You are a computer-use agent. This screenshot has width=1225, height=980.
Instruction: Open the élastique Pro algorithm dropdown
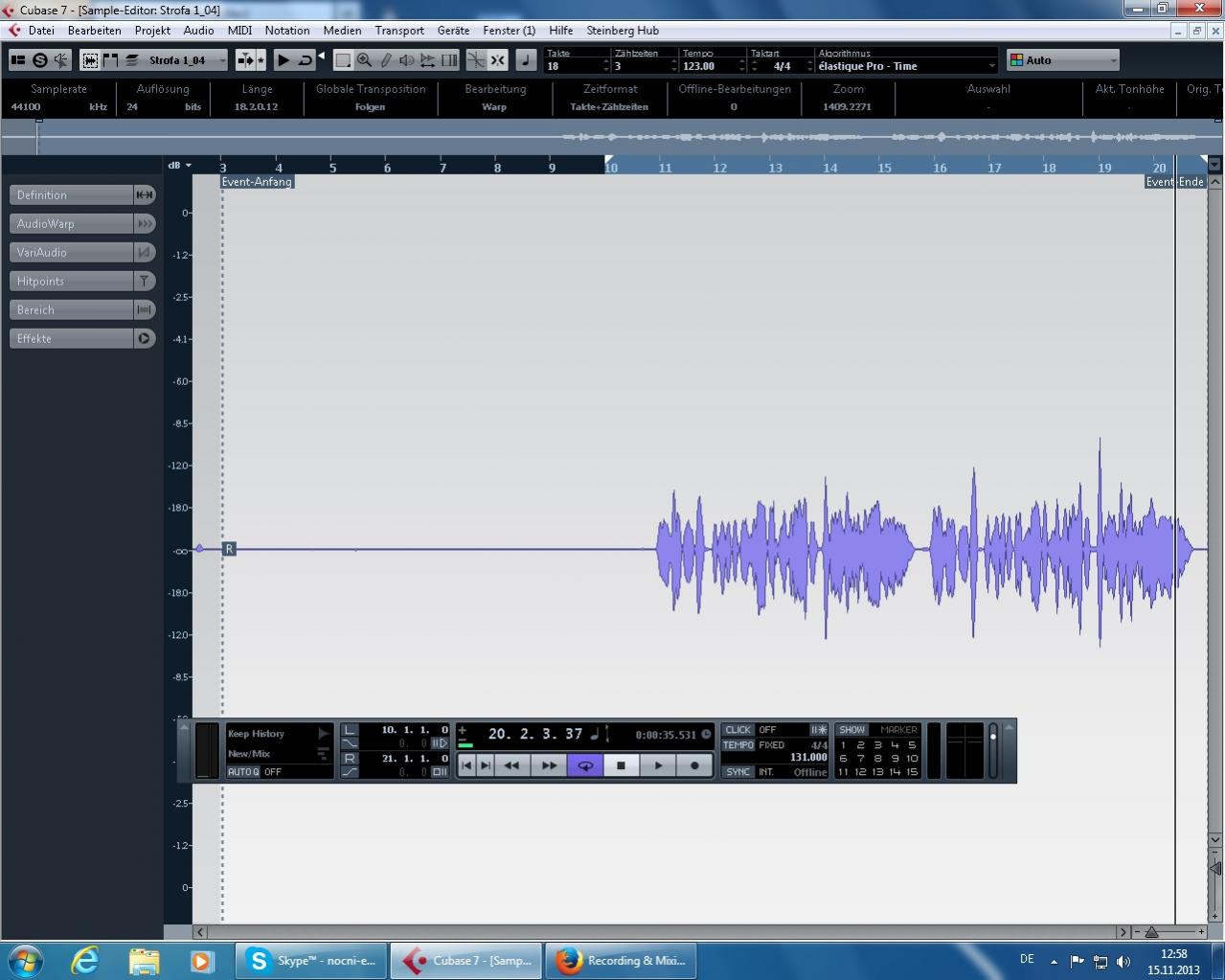click(x=991, y=66)
